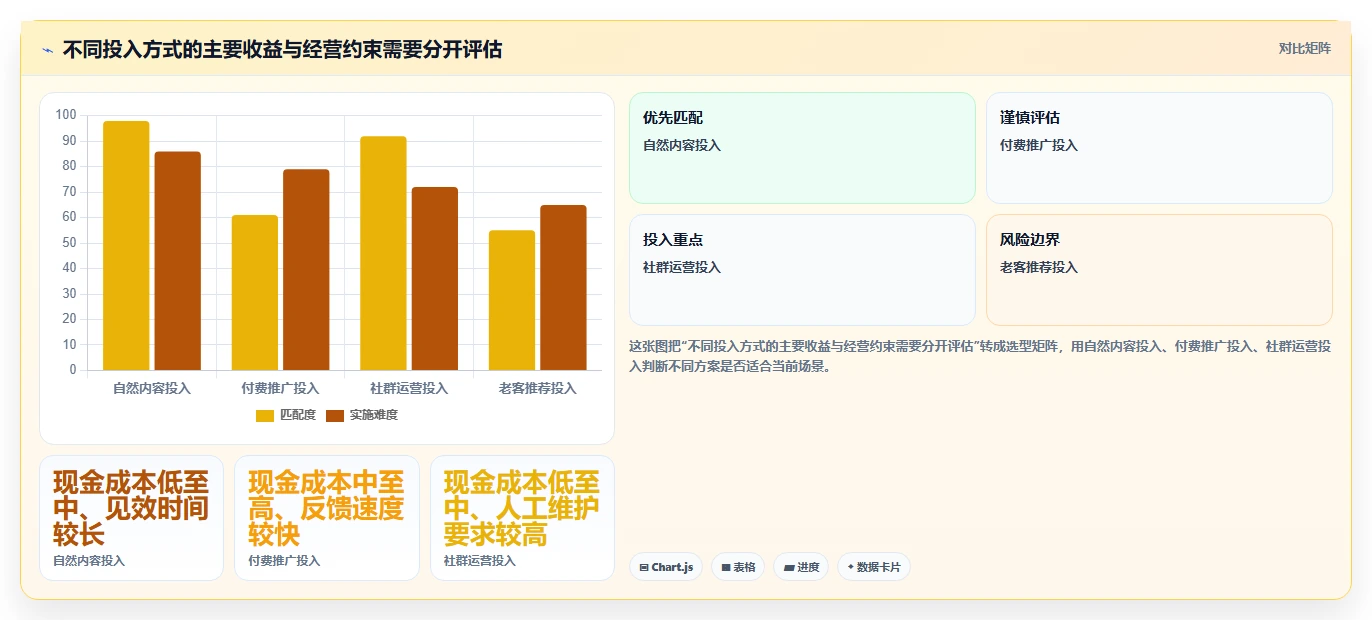Select the 进度 tag chip
1372x620 pixels.
click(x=801, y=567)
